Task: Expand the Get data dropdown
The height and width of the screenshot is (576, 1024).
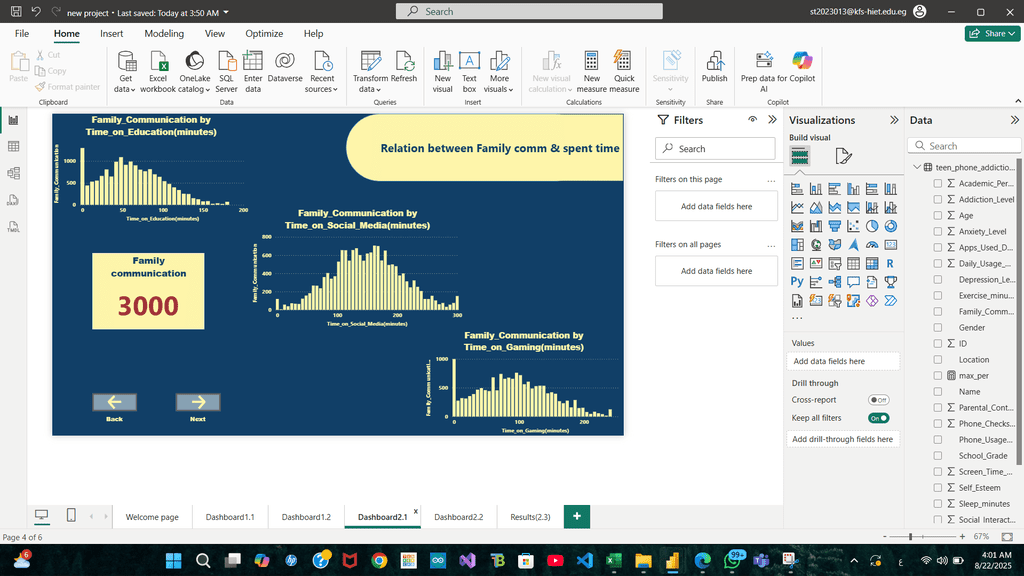Action: pyautogui.click(x=126, y=89)
